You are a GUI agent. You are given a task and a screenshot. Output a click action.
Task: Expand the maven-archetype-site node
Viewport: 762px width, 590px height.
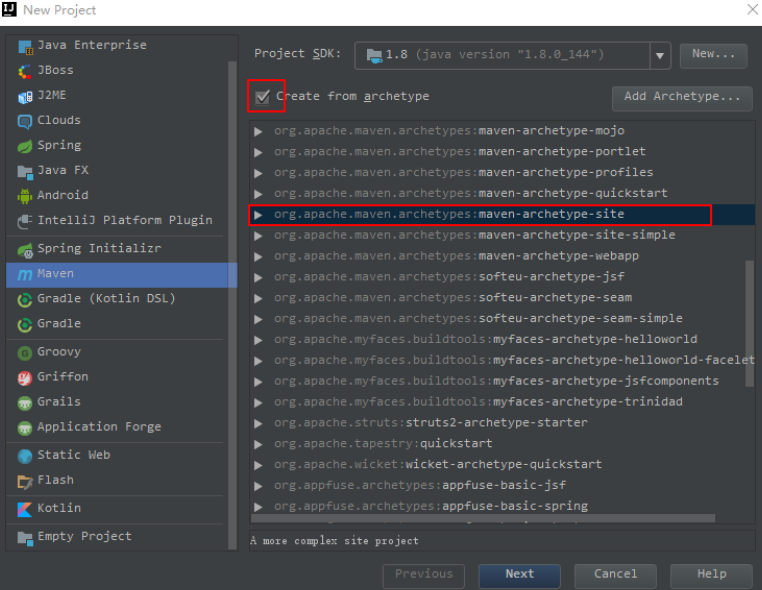[x=258, y=215]
